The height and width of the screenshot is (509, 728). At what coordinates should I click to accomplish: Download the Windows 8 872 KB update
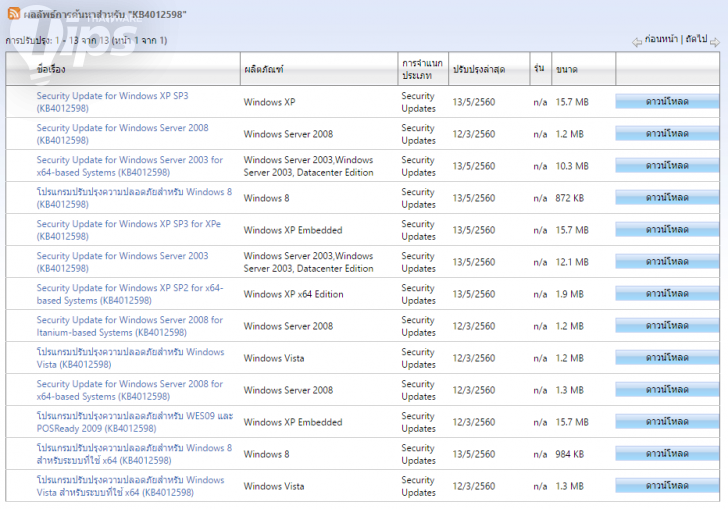667,197
